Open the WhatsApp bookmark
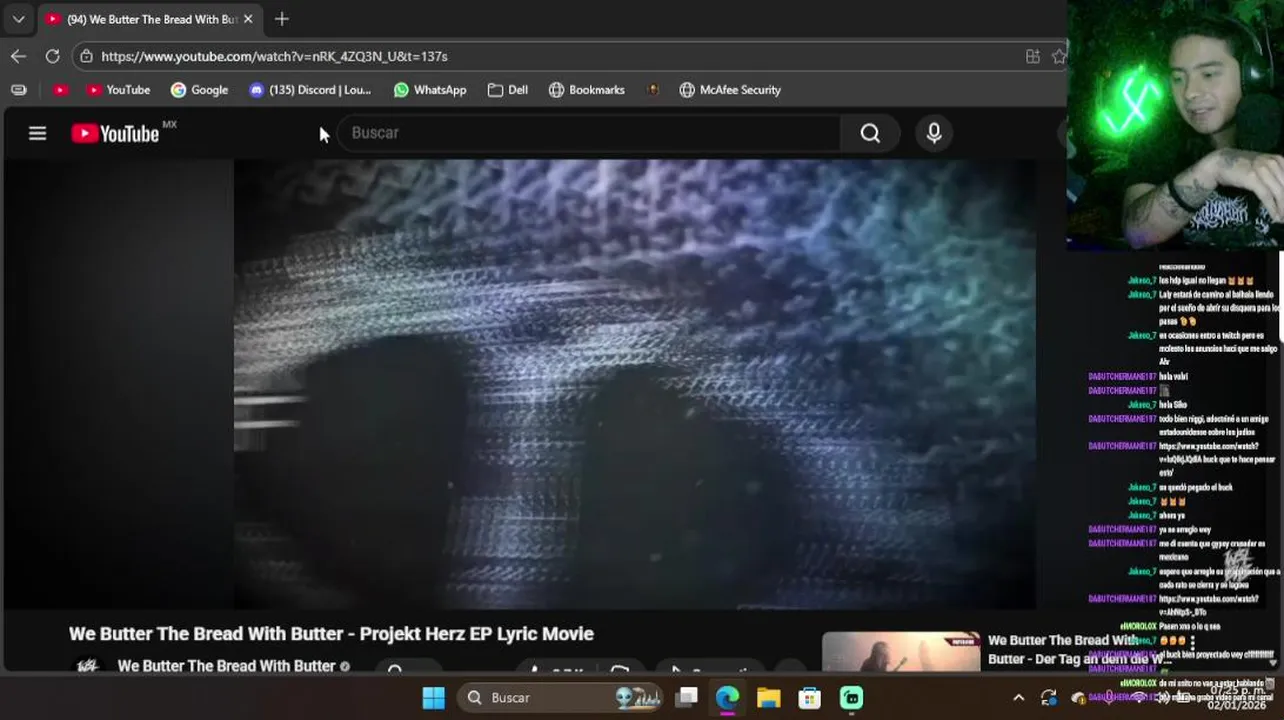The height and width of the screenshot is (720, 1284). [430, 90]
